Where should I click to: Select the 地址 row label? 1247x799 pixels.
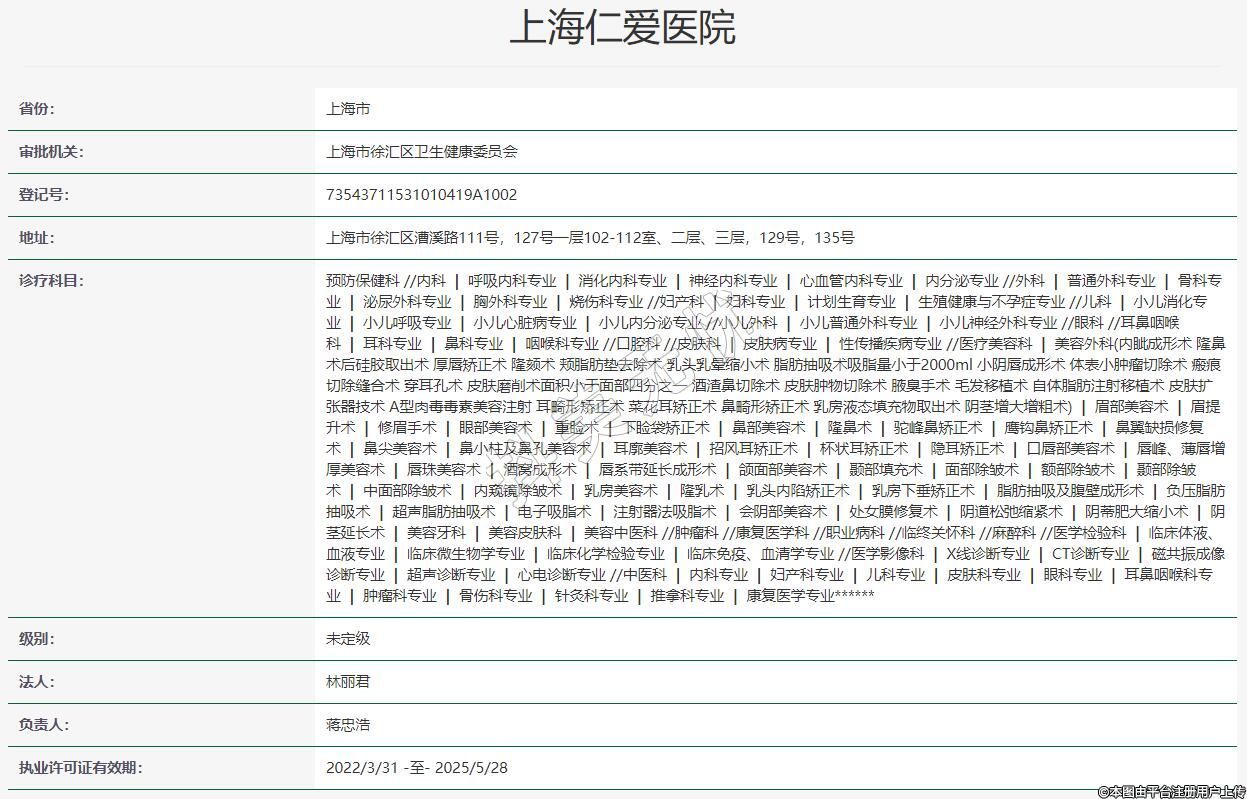coord(37,238)
